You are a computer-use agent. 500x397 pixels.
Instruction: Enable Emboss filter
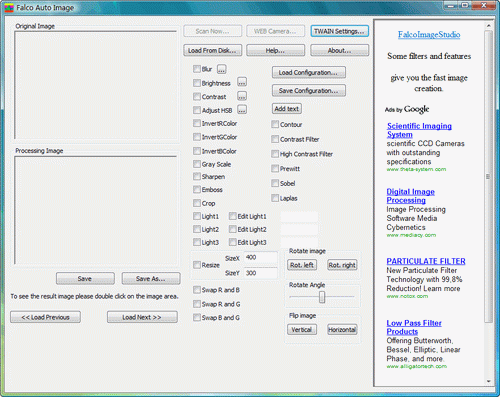[x=197, y=190]
